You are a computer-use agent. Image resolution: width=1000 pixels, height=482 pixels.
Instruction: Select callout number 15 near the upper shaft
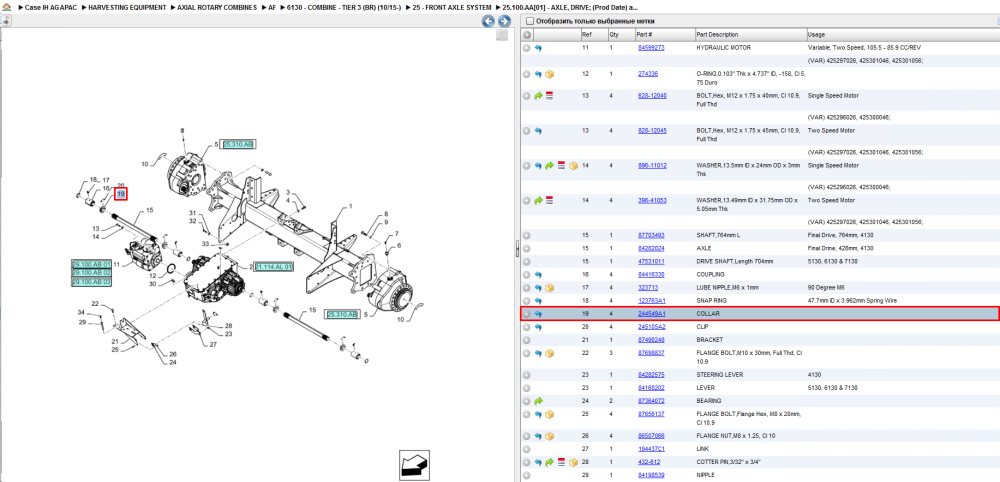150,210
